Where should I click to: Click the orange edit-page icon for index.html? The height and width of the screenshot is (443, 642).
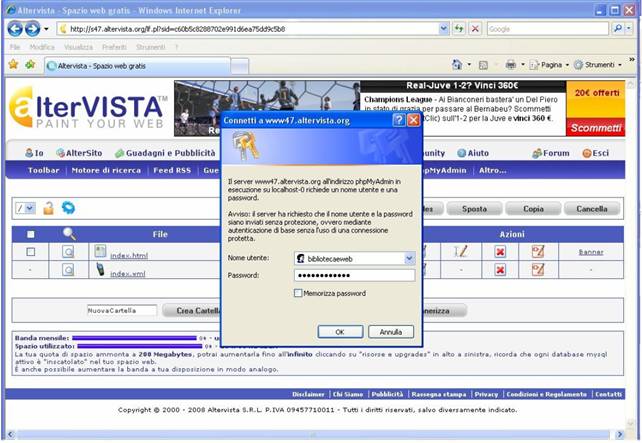(538, 251)
